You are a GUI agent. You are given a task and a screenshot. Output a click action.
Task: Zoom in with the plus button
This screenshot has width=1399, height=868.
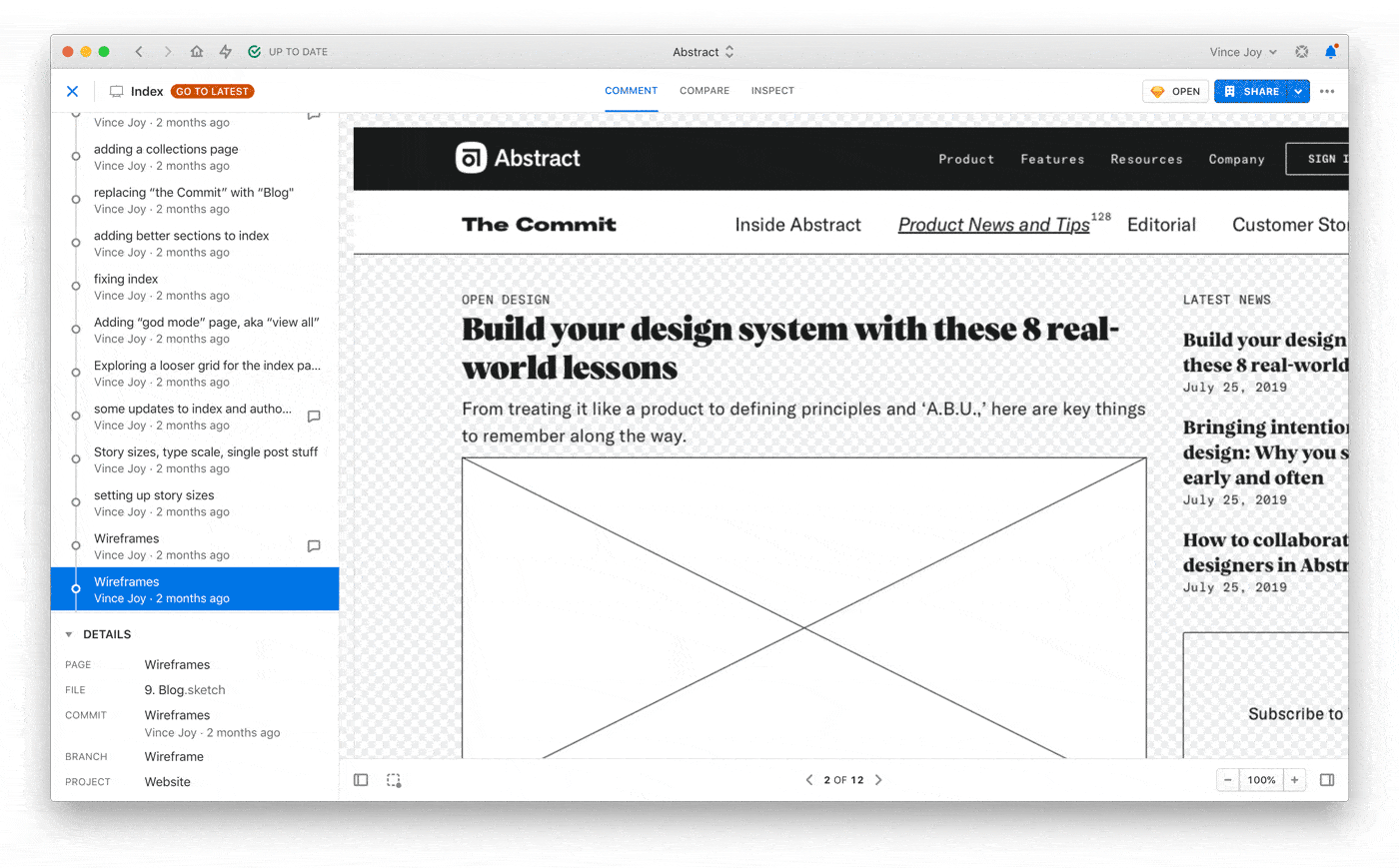[x=1295, y=780]
